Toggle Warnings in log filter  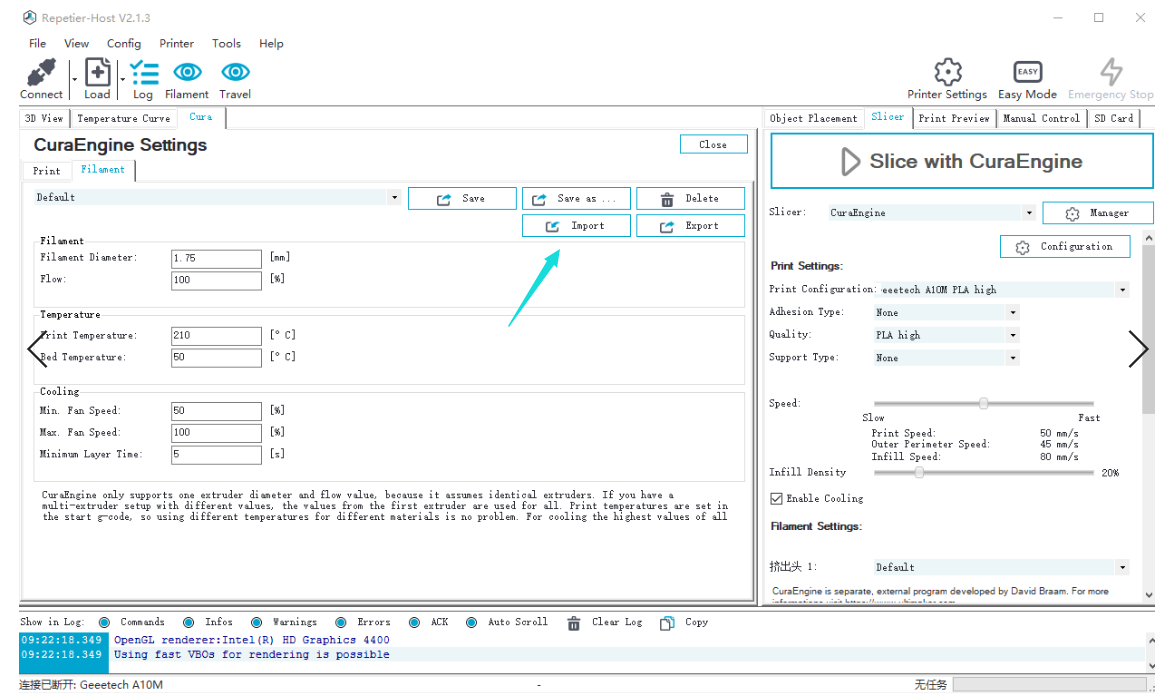pos(256,622)
